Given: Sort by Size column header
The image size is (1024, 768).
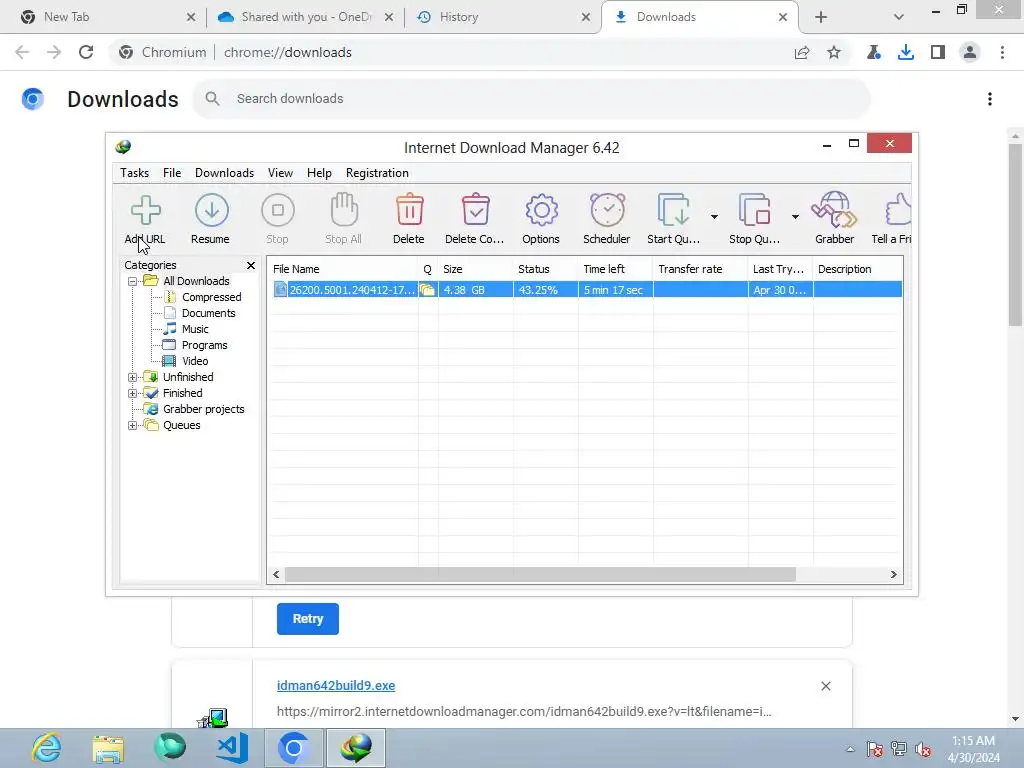Looking at the screenshot, I should point(475,269).
